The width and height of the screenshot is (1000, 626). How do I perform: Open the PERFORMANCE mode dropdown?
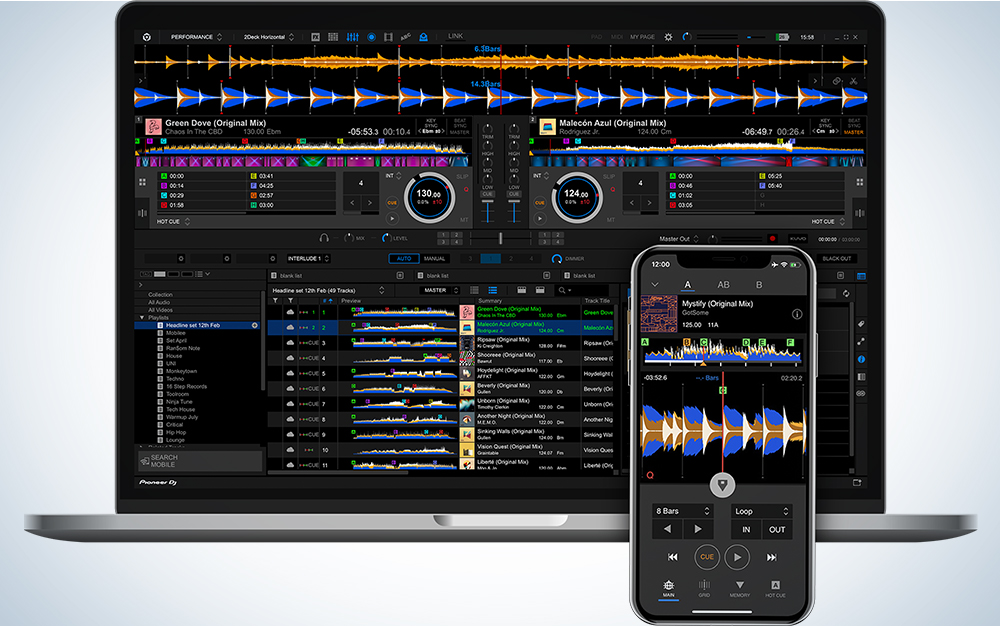pos(196,37)
